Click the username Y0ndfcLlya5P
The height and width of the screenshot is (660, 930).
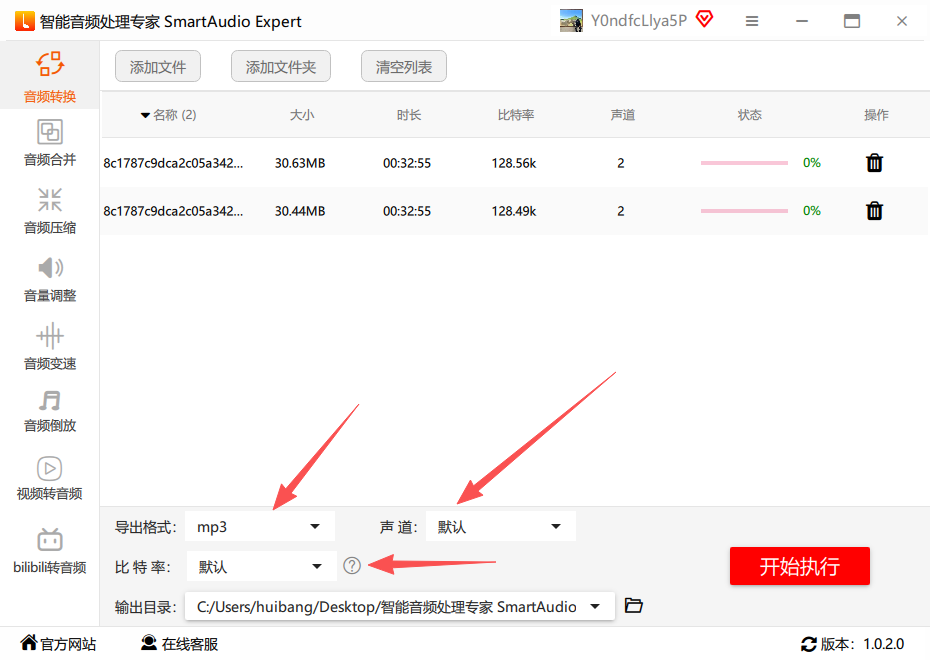tap(639, 21)
